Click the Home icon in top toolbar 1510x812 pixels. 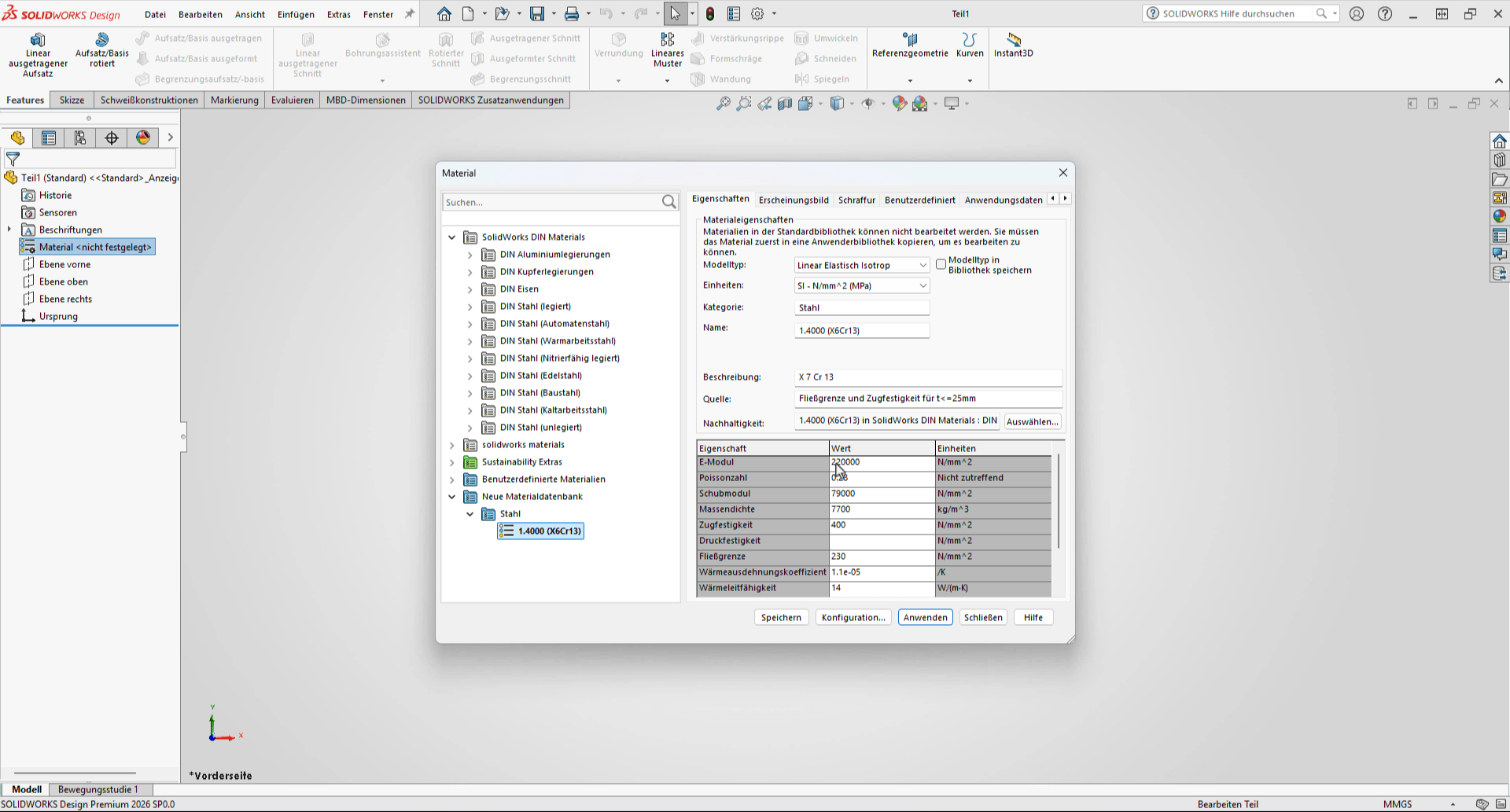pos(444,14)
